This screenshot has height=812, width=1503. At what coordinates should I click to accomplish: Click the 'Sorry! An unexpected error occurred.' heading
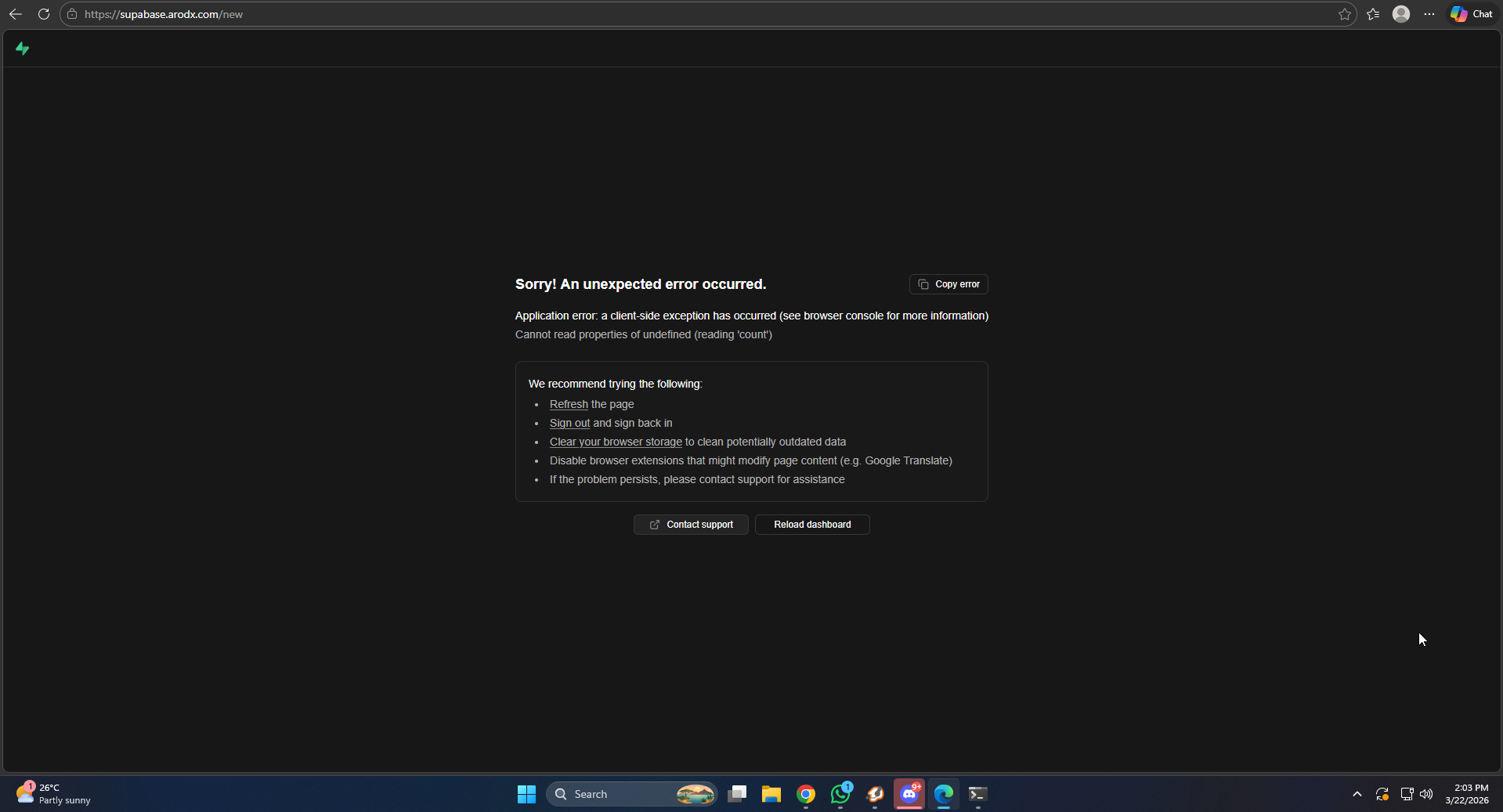click(x=641, y=284)
